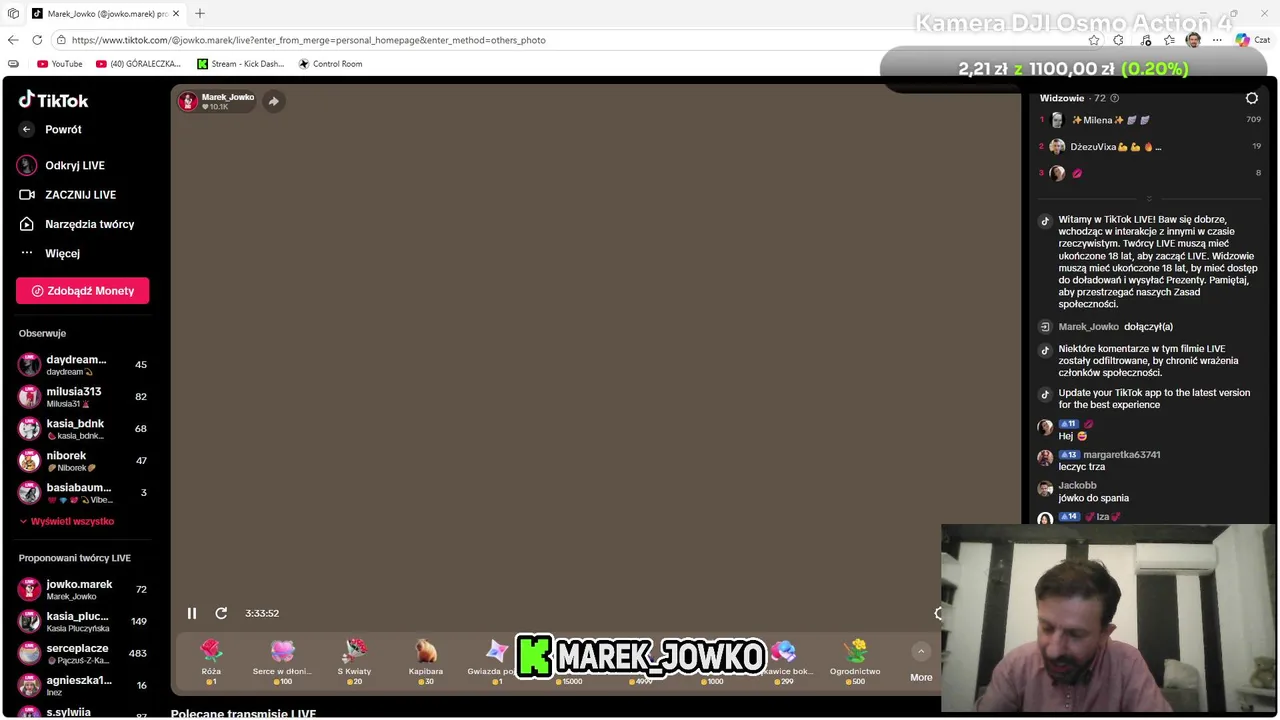Send the Gwiazda gift
Viewport: 1280px width, 720px height.
(493, 662)
